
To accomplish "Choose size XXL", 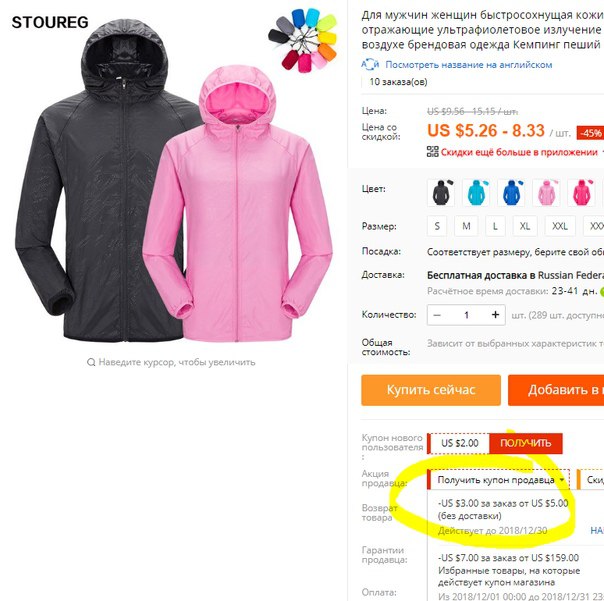I will click(560, 226).
